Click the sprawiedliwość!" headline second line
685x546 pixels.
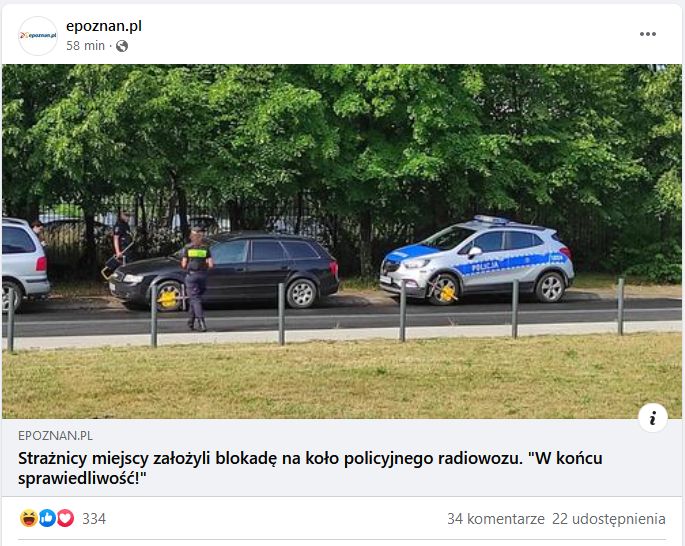point(81,478)
